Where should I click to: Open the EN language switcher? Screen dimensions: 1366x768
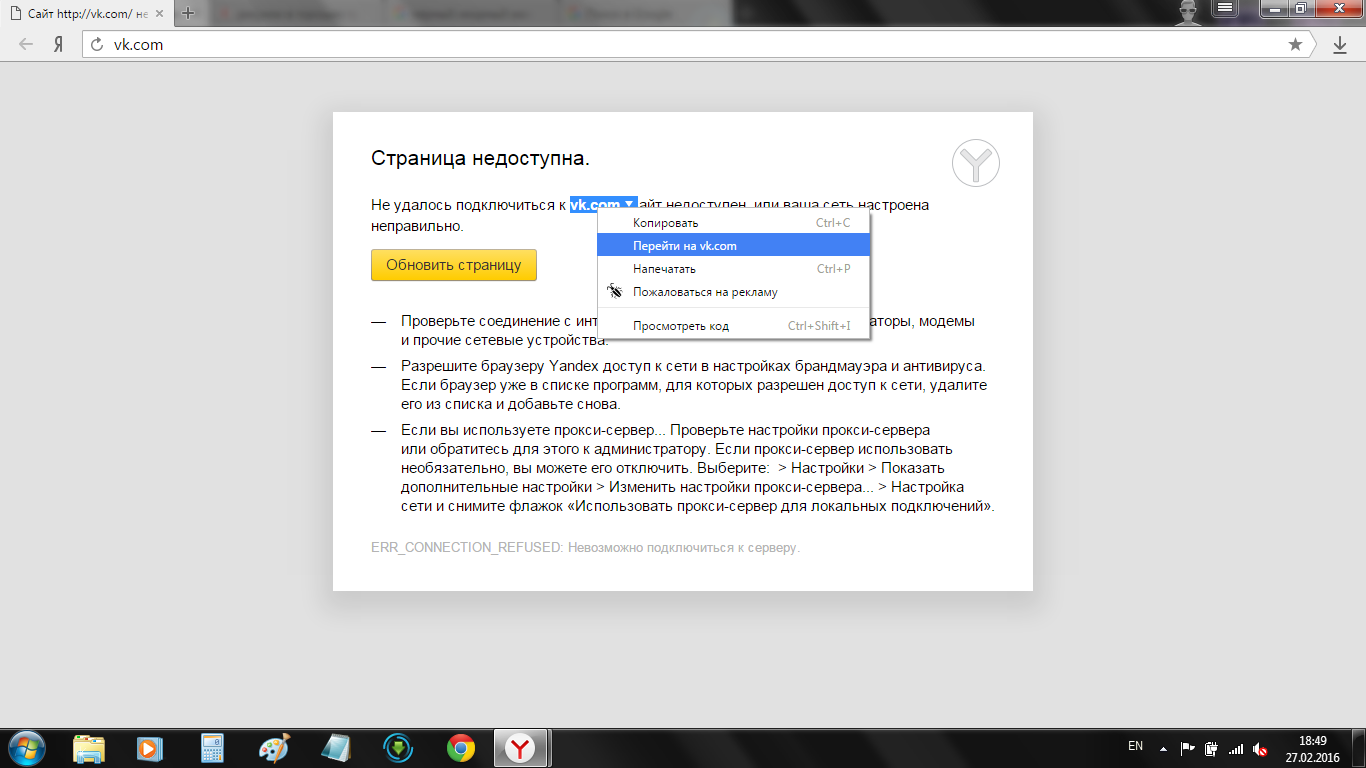click(1135, 748)
